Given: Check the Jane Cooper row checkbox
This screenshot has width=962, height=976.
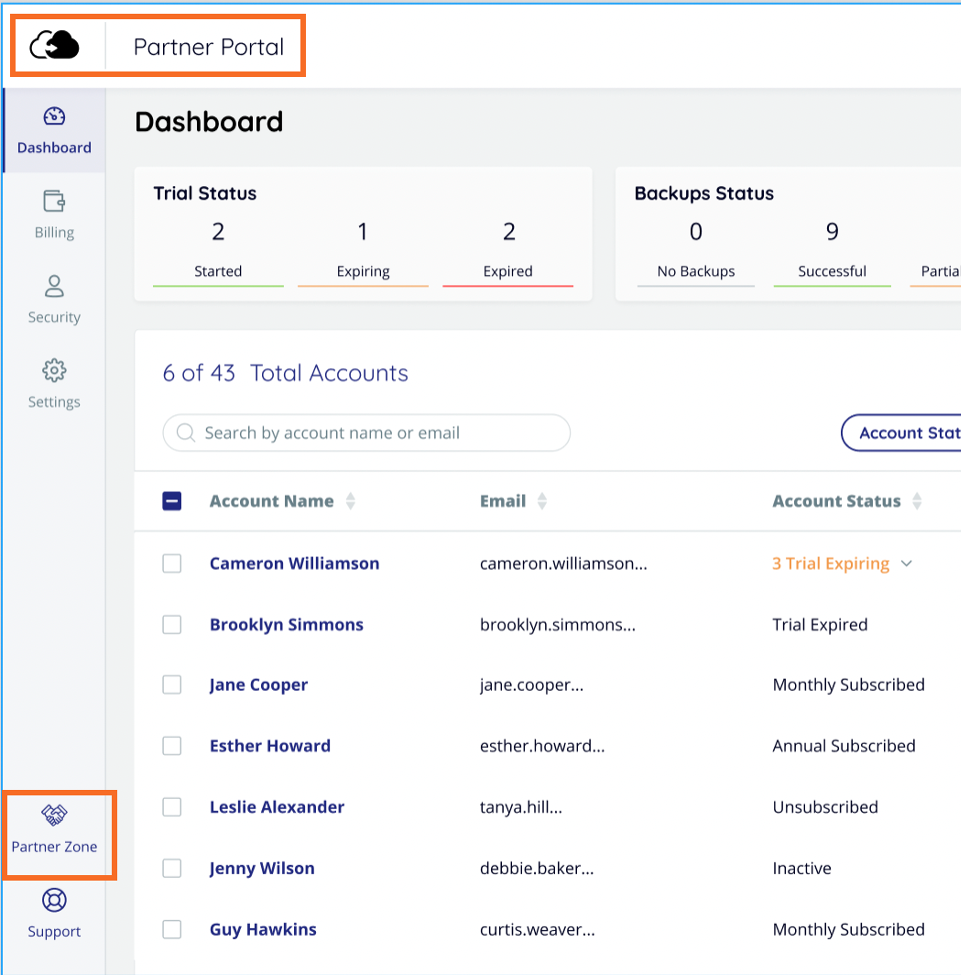Looking at the screenshot, I should tap(172, 685).
